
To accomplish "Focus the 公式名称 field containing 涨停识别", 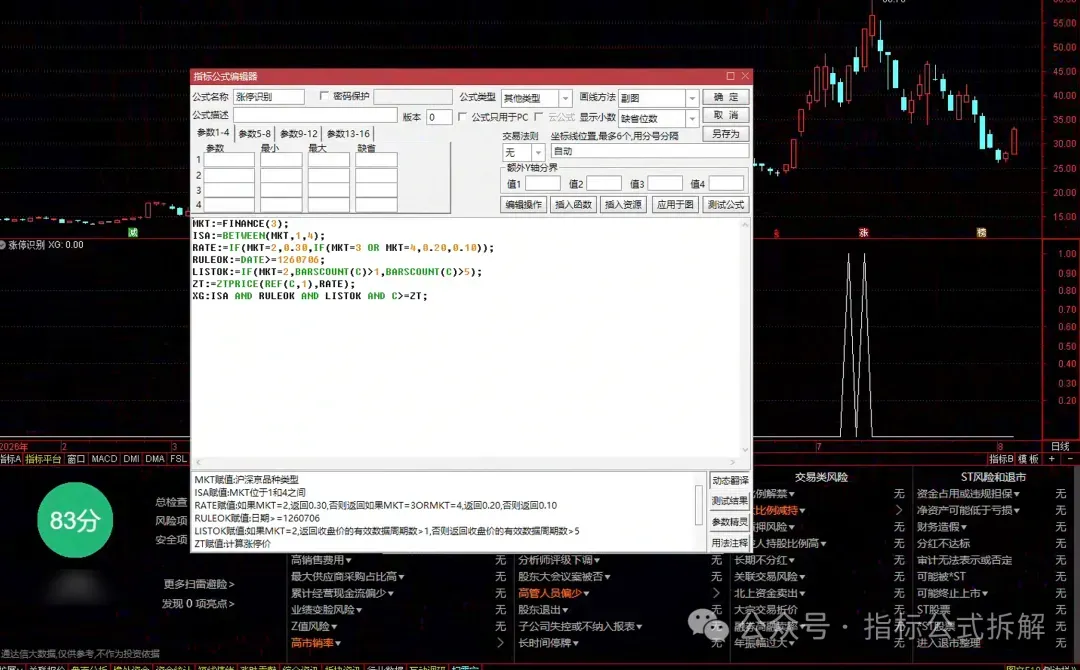I will (x=269, y=97).
